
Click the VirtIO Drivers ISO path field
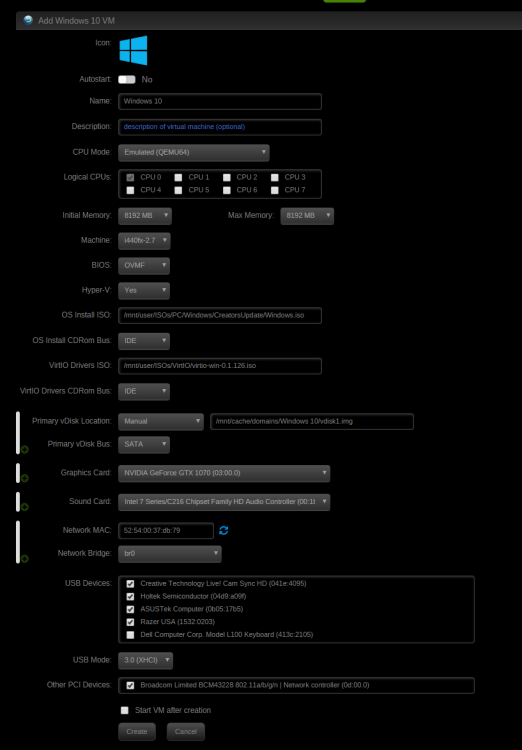[220, 366]
